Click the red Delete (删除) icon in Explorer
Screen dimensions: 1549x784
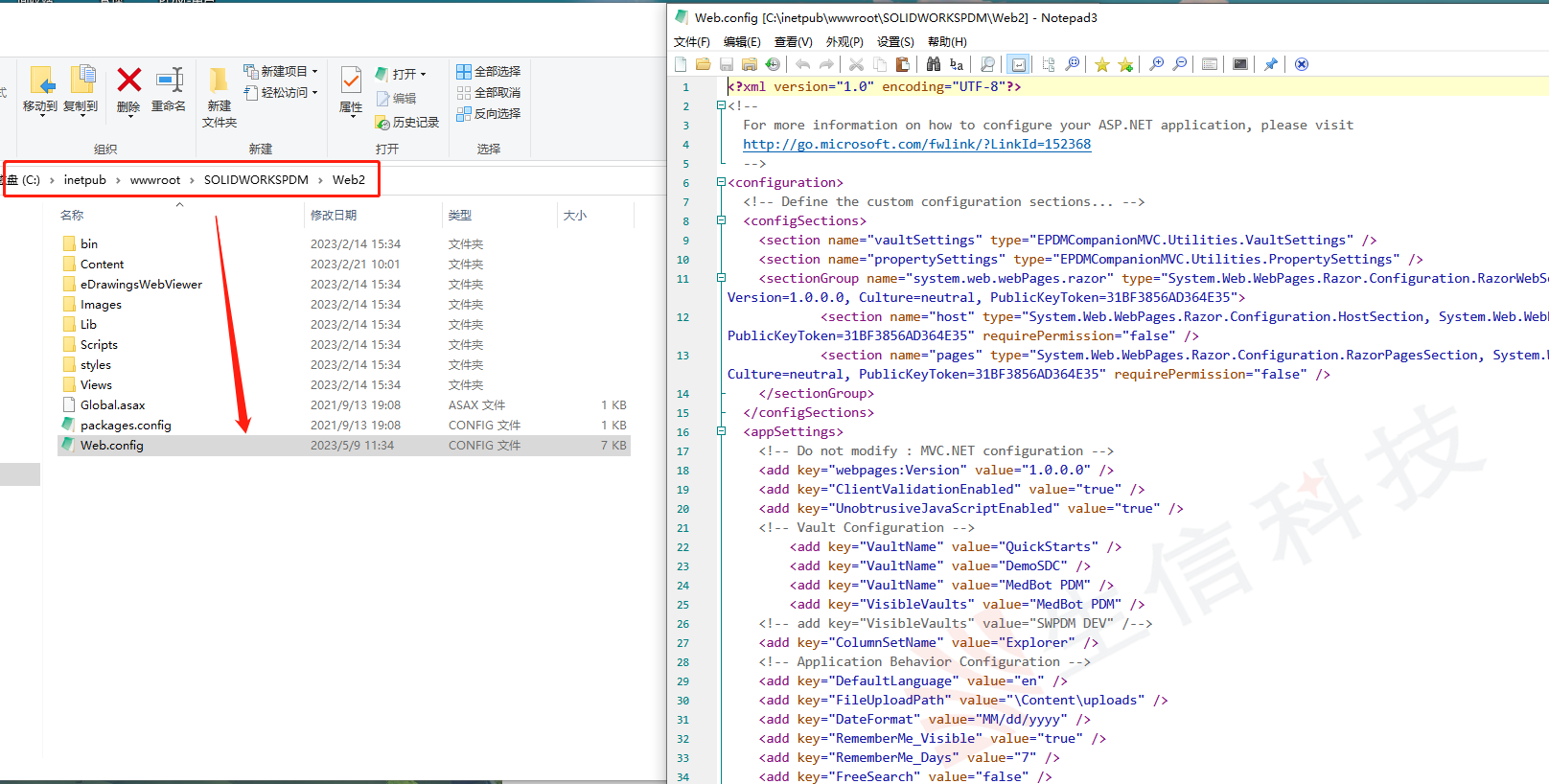128,89
